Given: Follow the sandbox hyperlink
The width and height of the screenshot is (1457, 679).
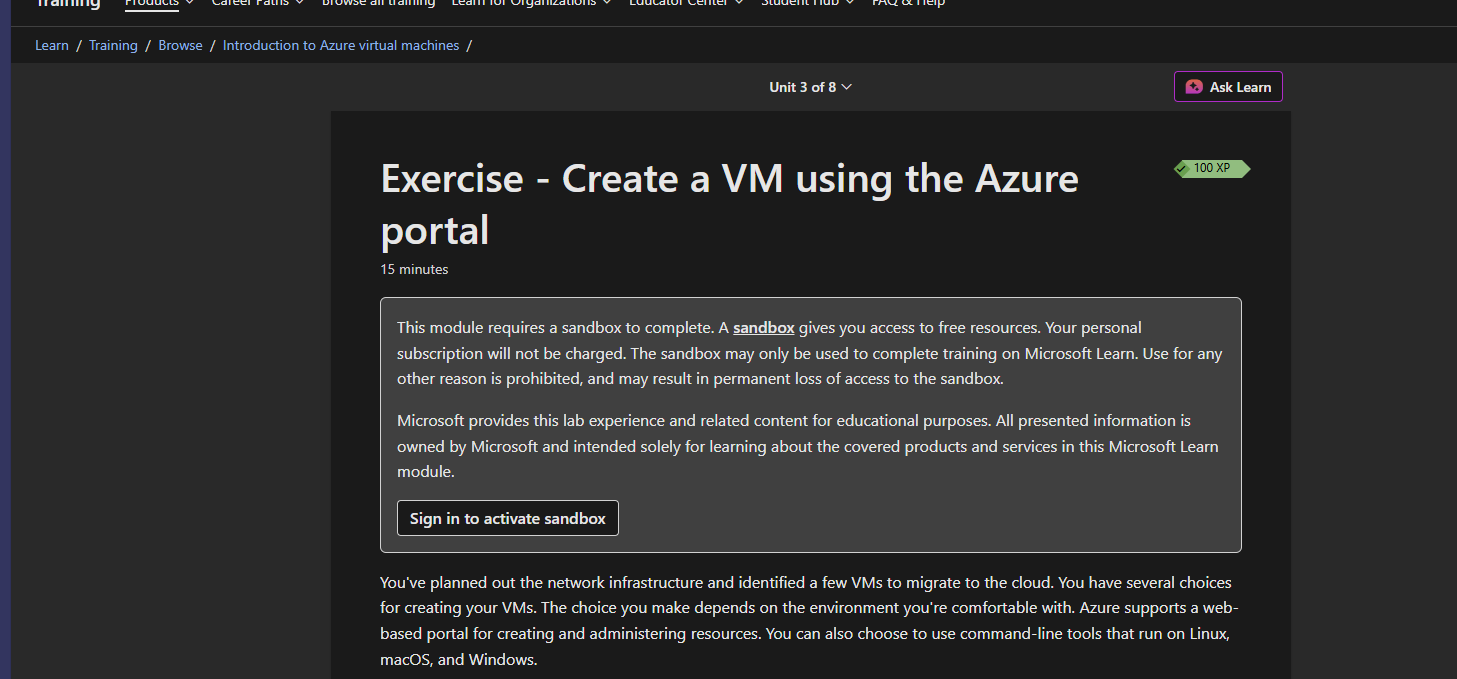Looking at the screenshot, I should tap(764, 327).
